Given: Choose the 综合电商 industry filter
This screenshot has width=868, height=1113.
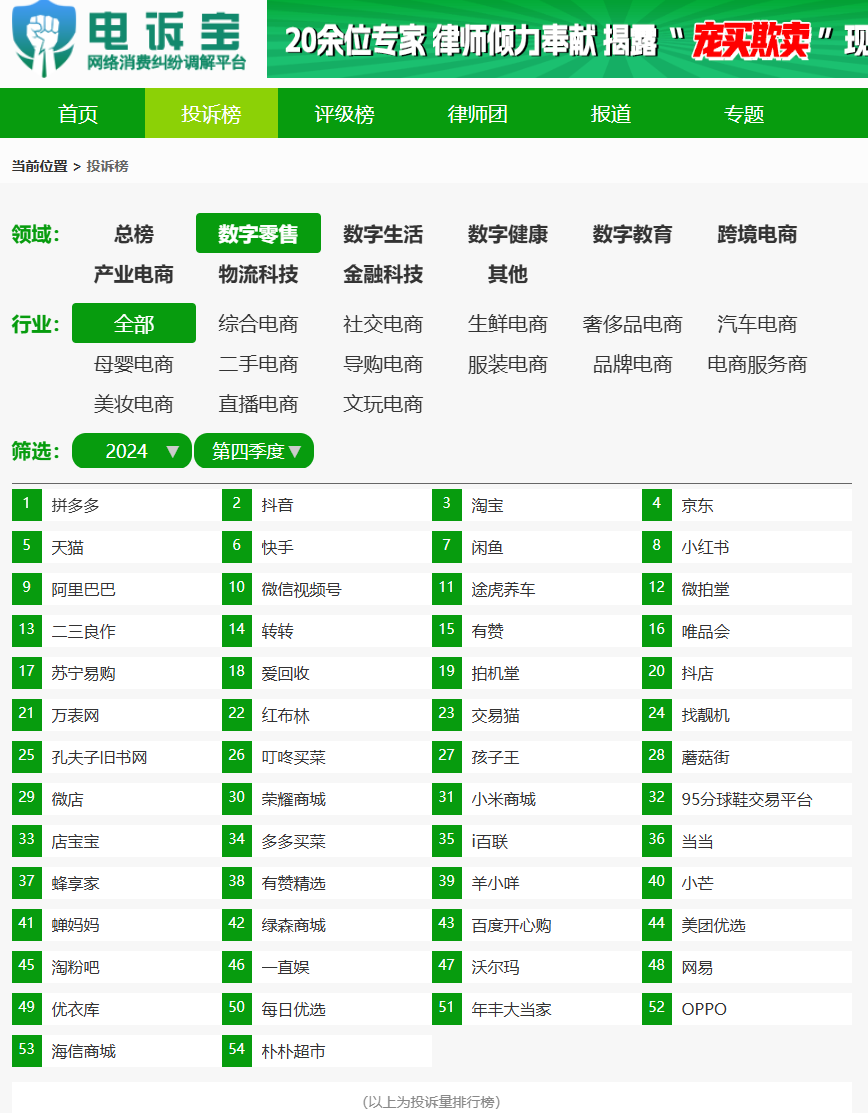Looking at the screenshot, I should (x=258, y=324).
